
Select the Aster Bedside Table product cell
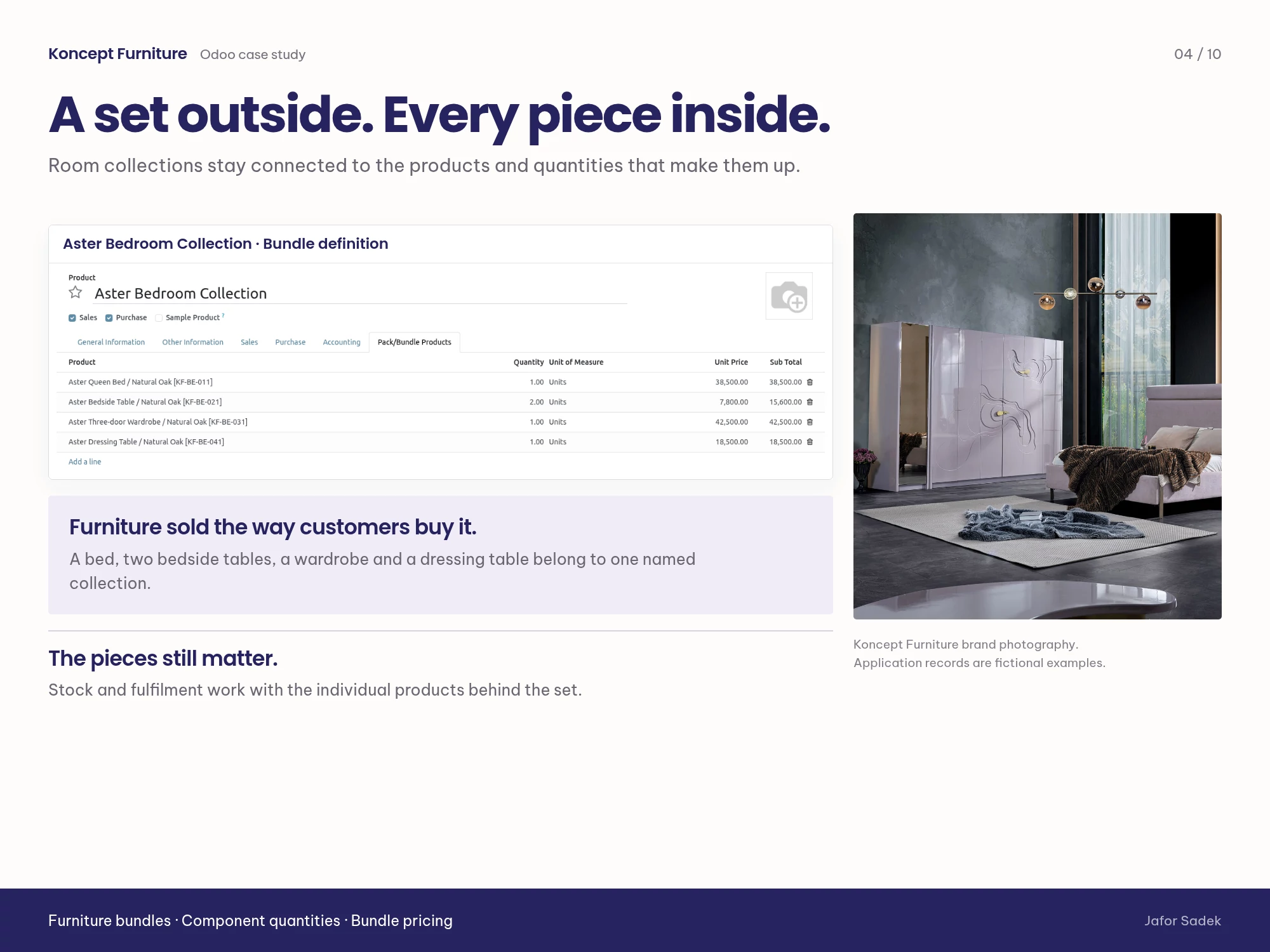(145, 402)
